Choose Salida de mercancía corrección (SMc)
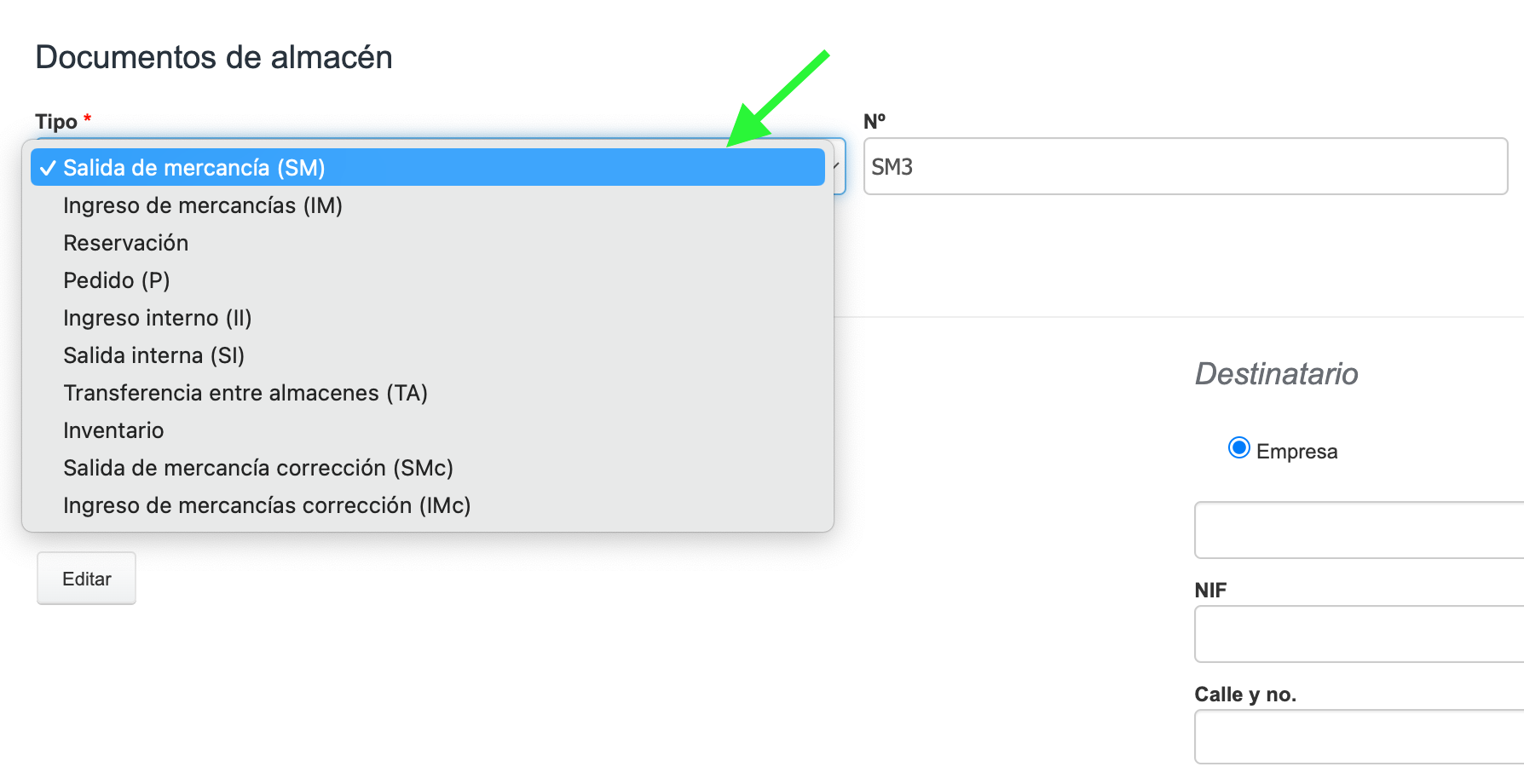Screen dimensions: 1524x784 tap(258, 468)
